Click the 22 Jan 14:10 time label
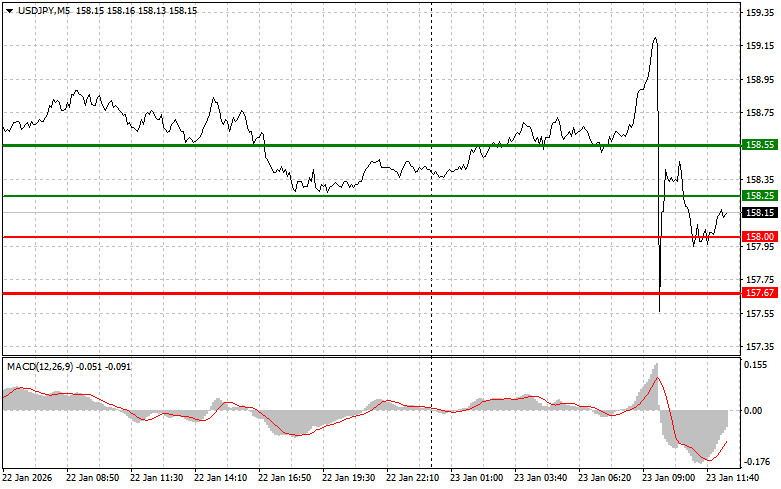The width and height of the screenshot is (781, 489). [221, 478]
